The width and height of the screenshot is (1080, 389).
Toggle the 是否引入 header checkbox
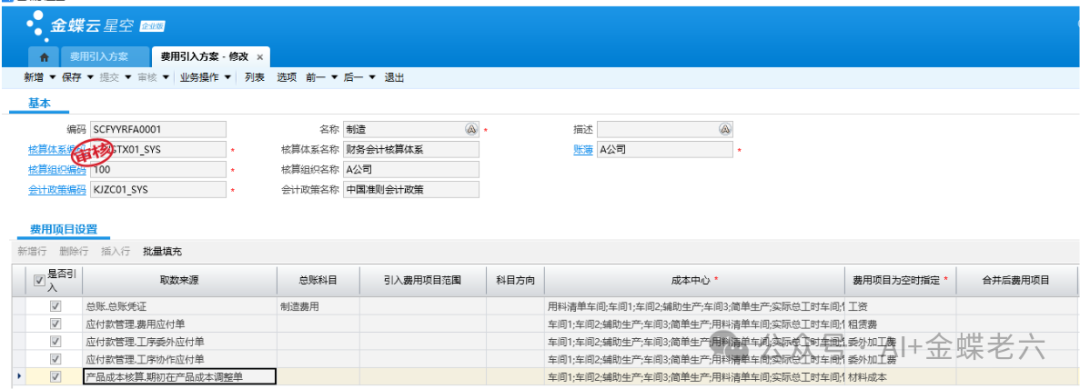point(39,281)
